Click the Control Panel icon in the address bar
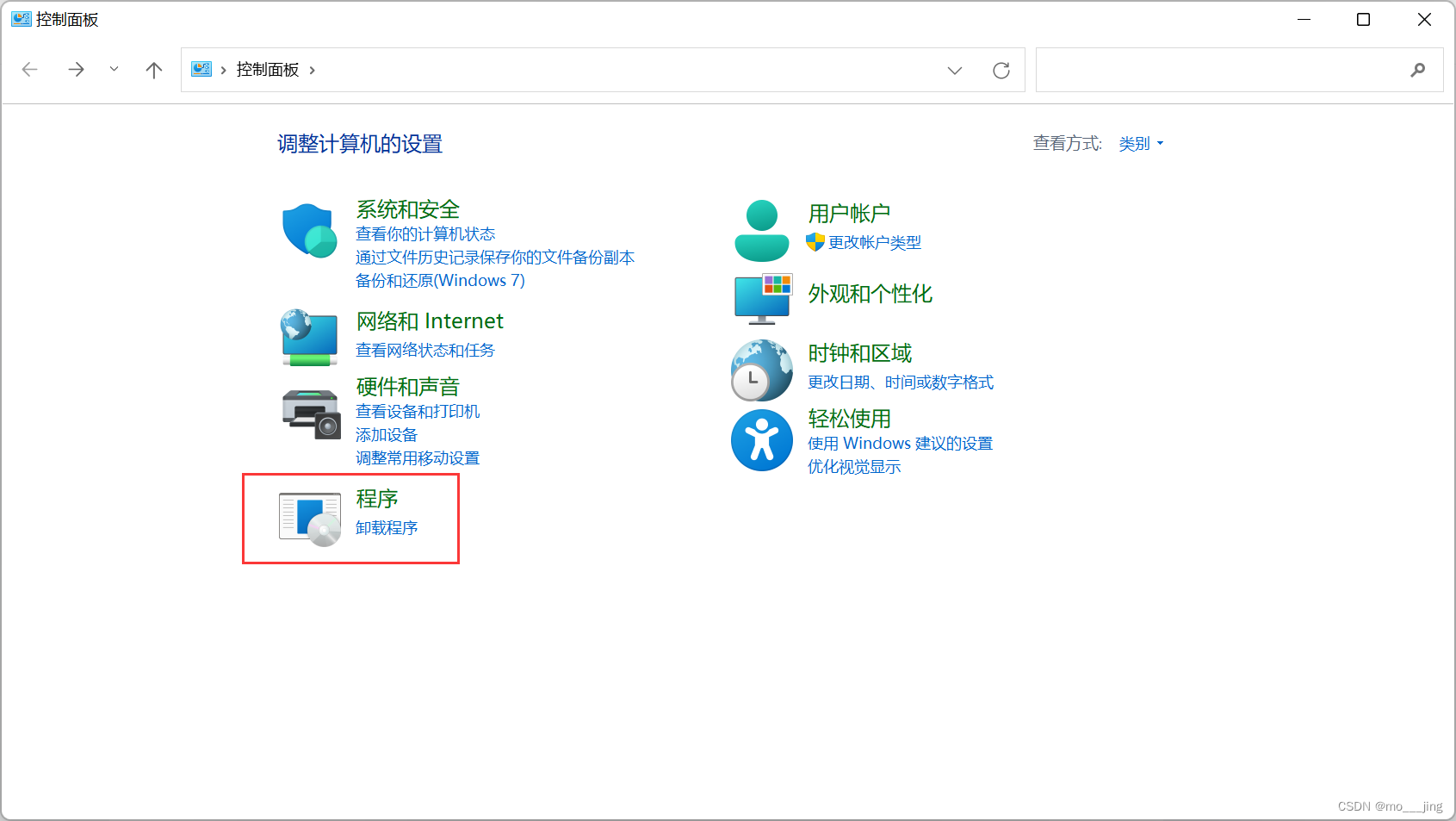Viewport: 1456px width, 821px height. [x=202, y=69]
